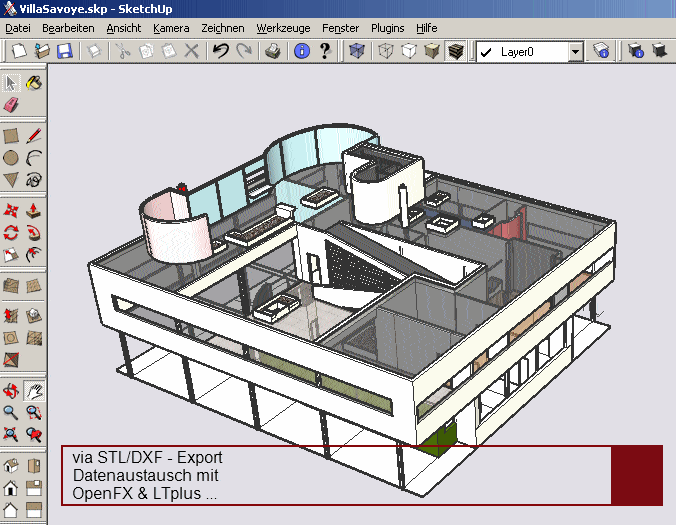
Task: Click the 'Datenaustausch mit' caption line
Action: click(145, 475)
